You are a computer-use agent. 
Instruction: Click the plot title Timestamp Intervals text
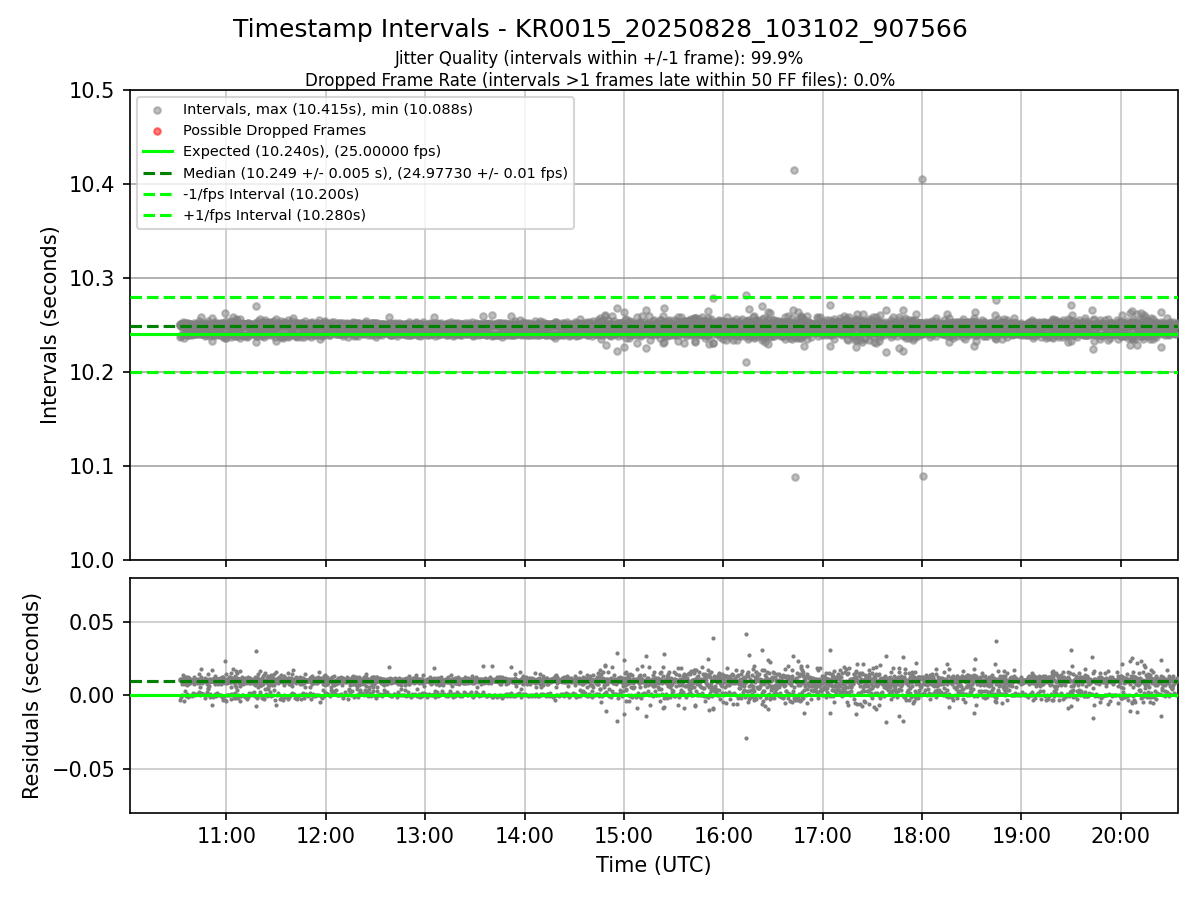point(599,29)
